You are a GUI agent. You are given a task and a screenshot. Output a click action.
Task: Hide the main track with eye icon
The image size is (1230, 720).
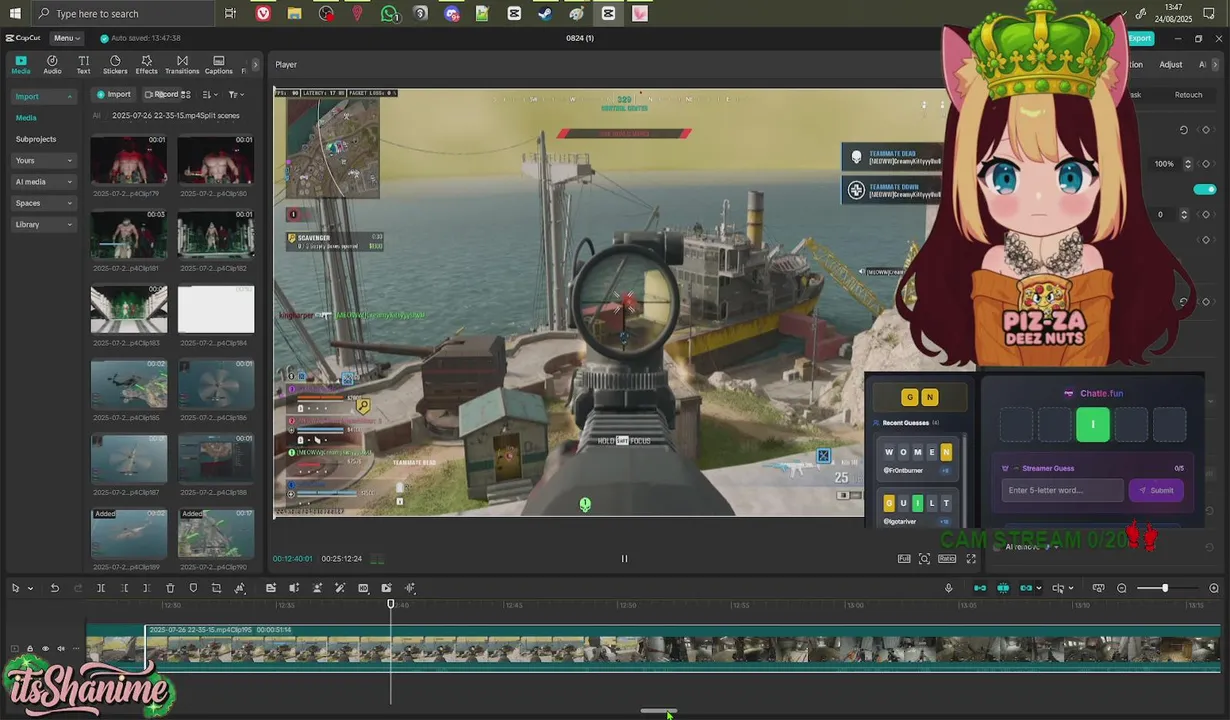[x=45, y=649]
